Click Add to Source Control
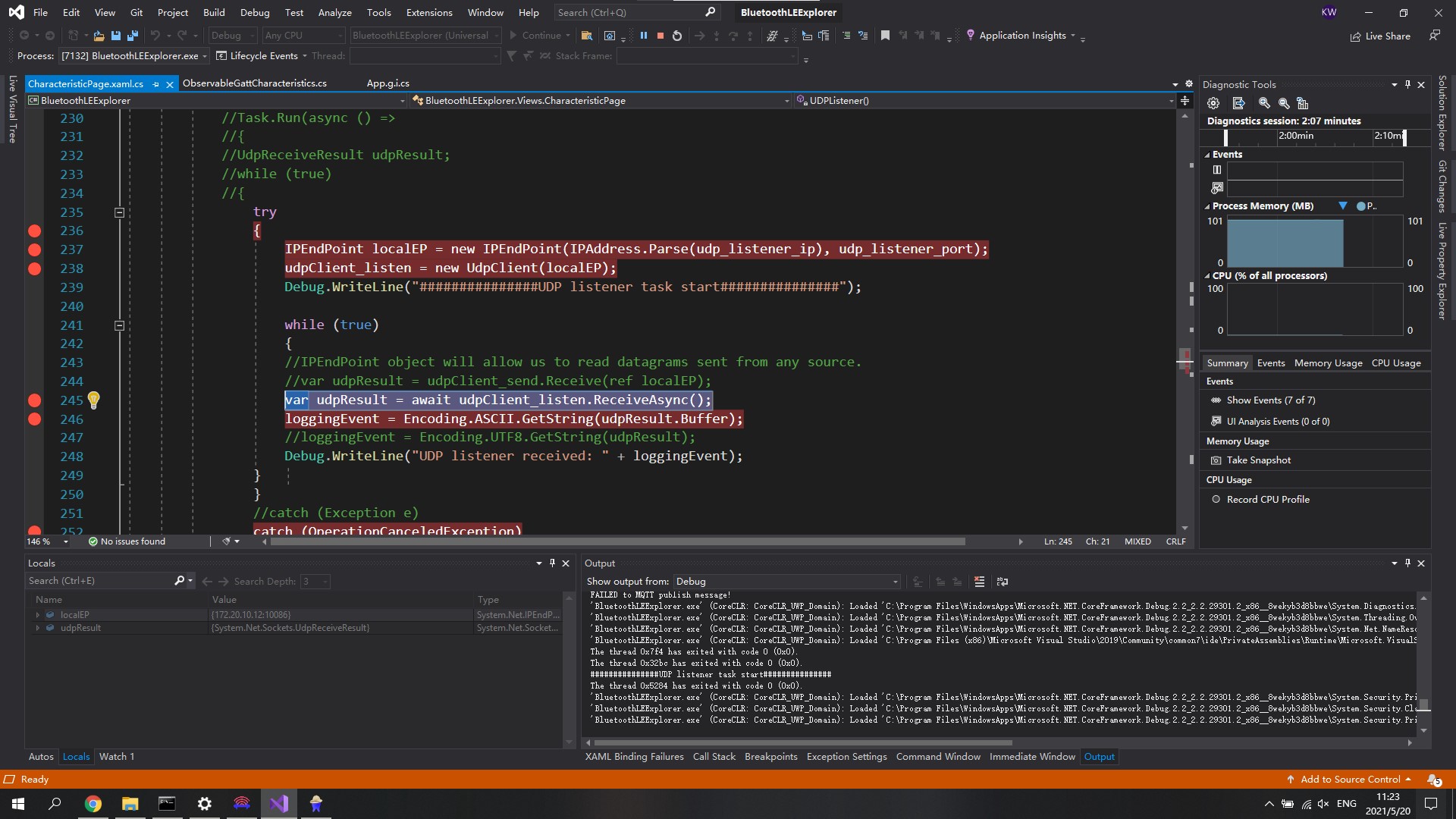Image resolution: width=1456 pixels, height=819 pixels. [x=1350, y=780]
